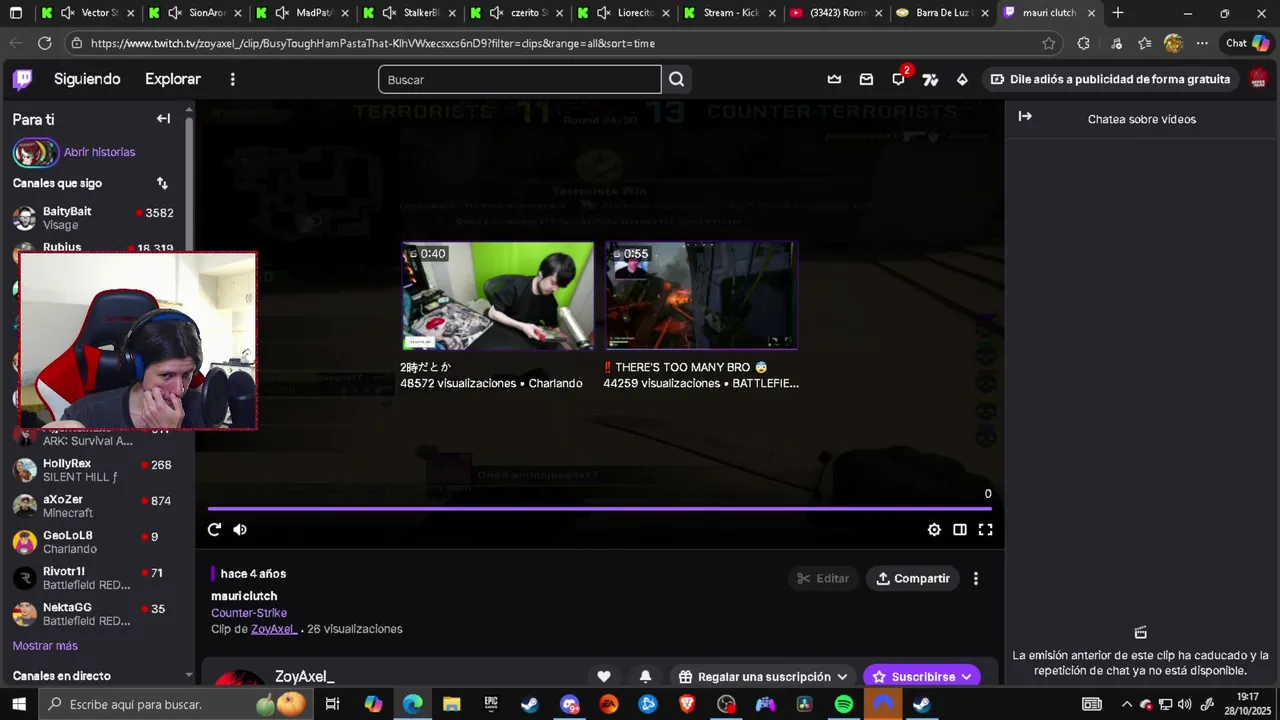Toggle notifications bell for ZoyAxel_
The height and width of the screenshot is (720, 1280).
[x=646, y=677]
